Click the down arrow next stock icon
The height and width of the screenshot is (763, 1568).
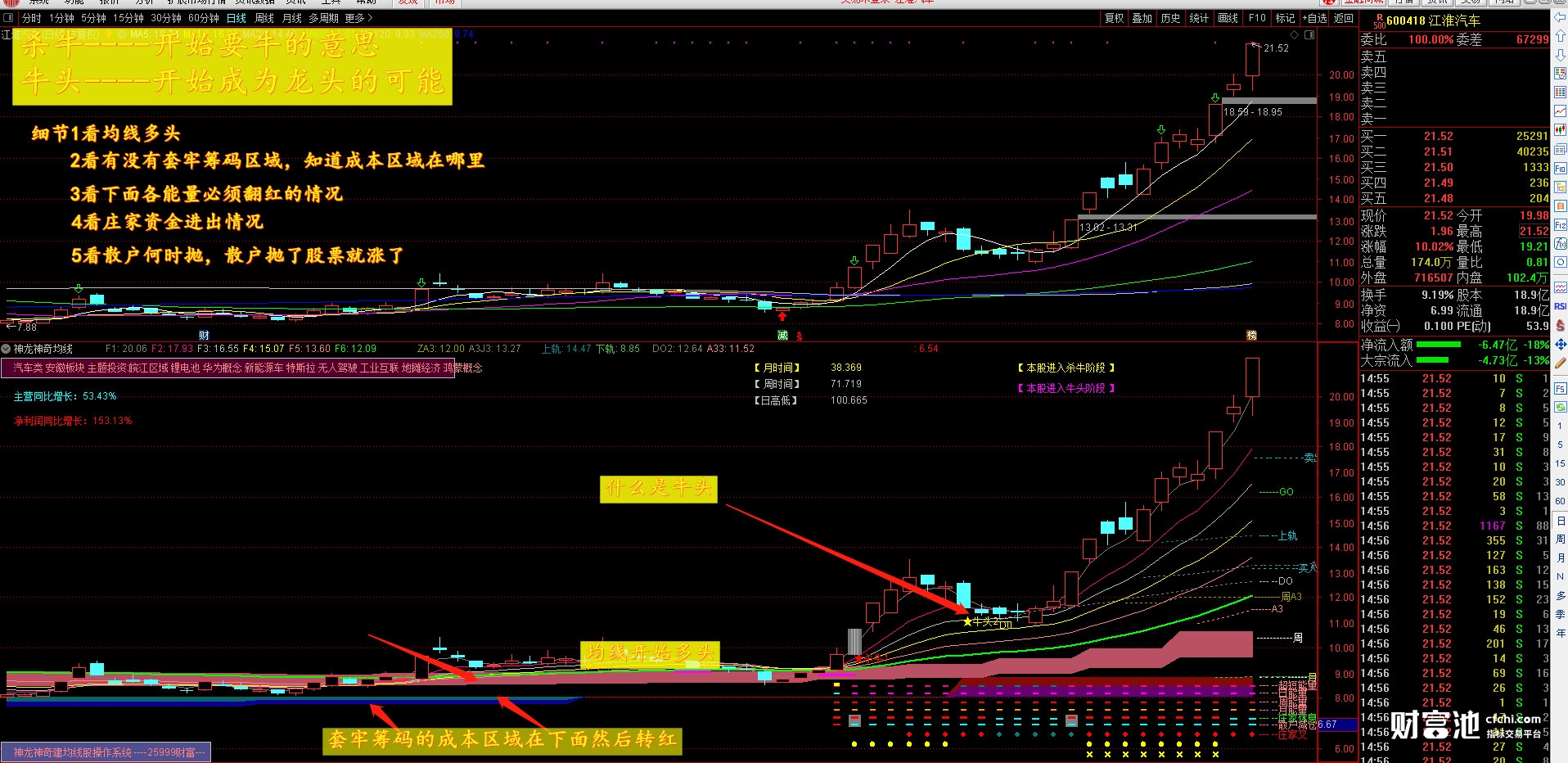(x=1561, y=55)
